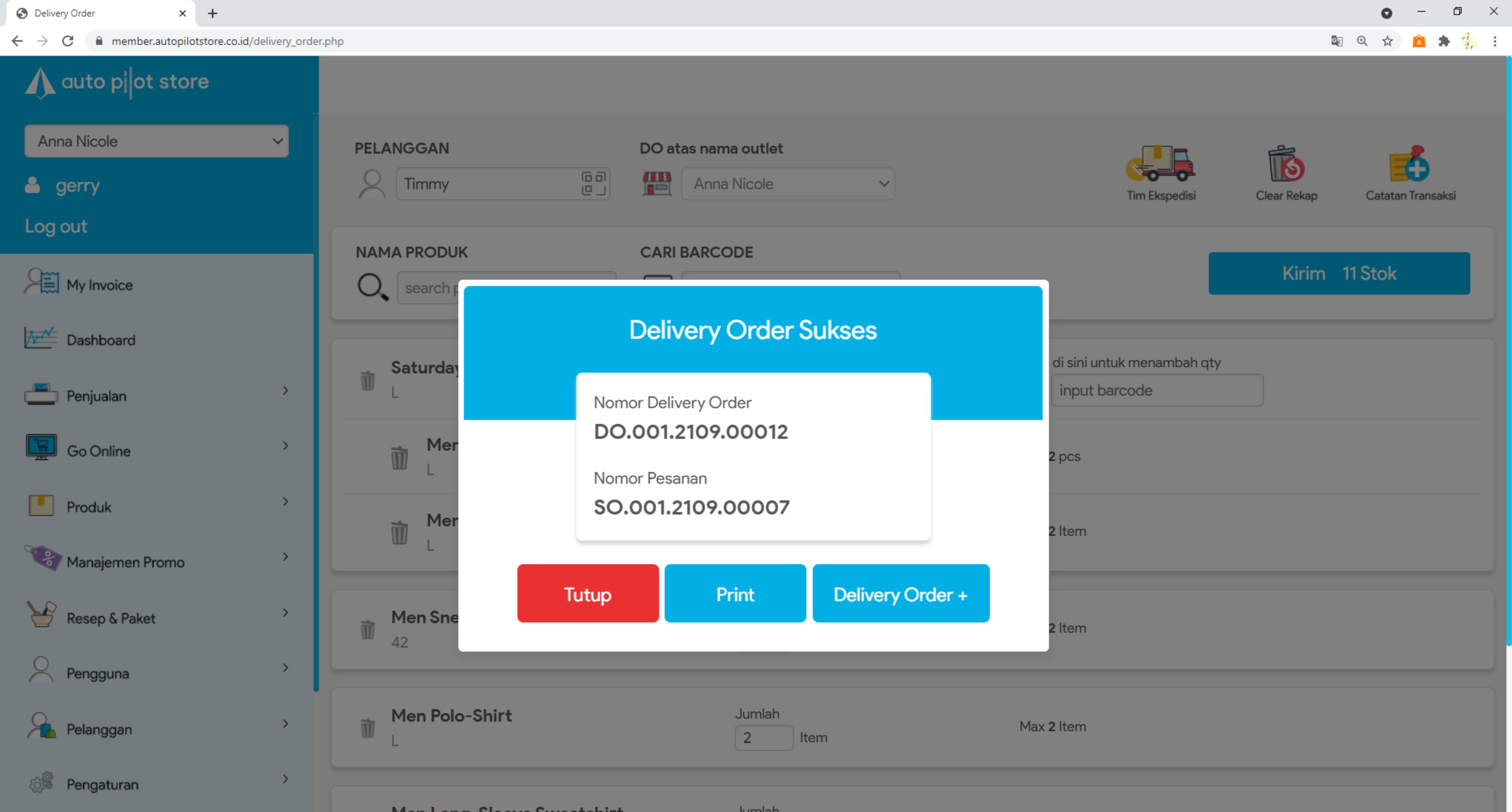Click the Clear Rekap trash icon

[x=1286, y=164]
